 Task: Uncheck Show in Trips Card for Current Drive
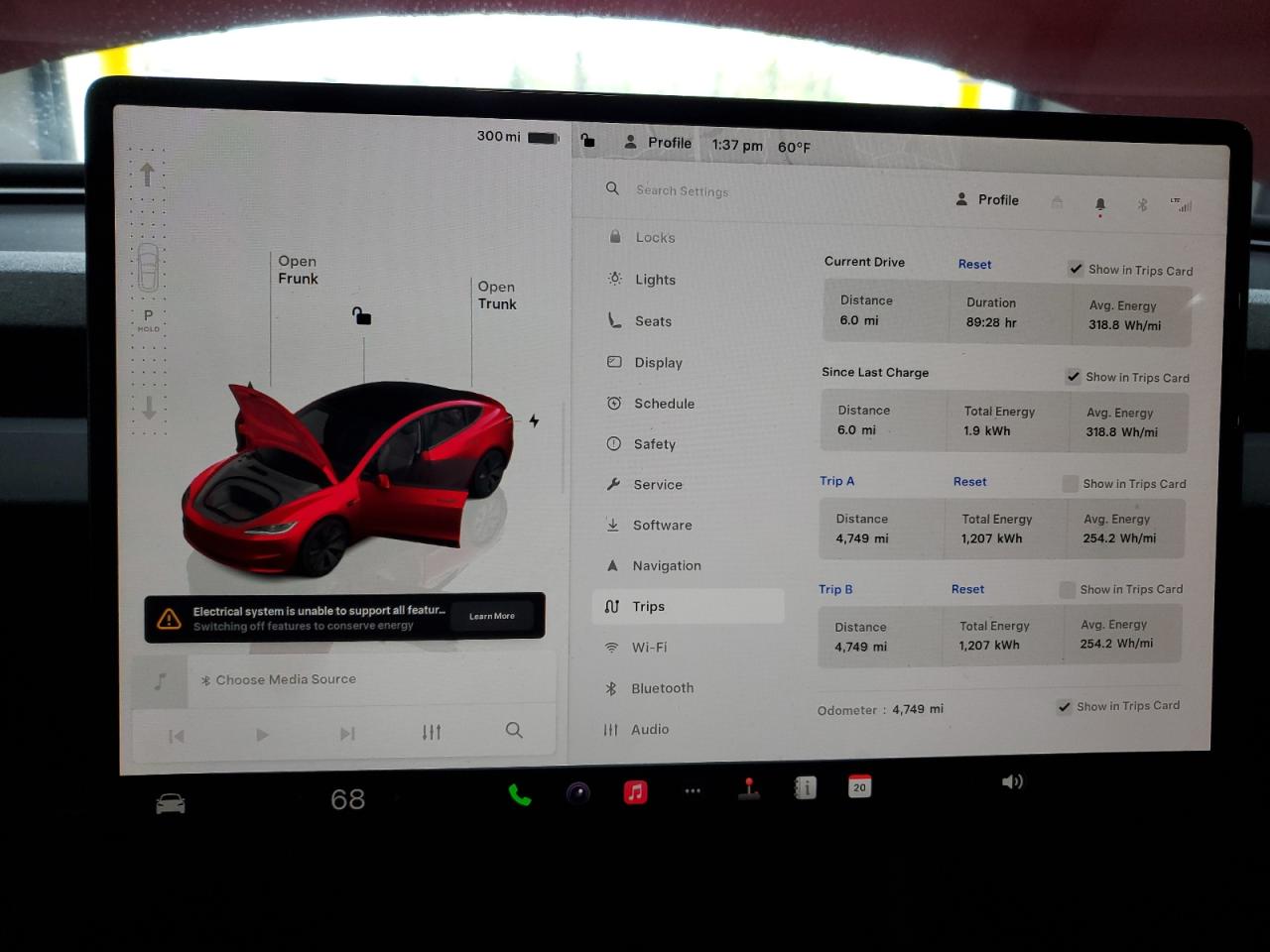tap(1076, 268)
